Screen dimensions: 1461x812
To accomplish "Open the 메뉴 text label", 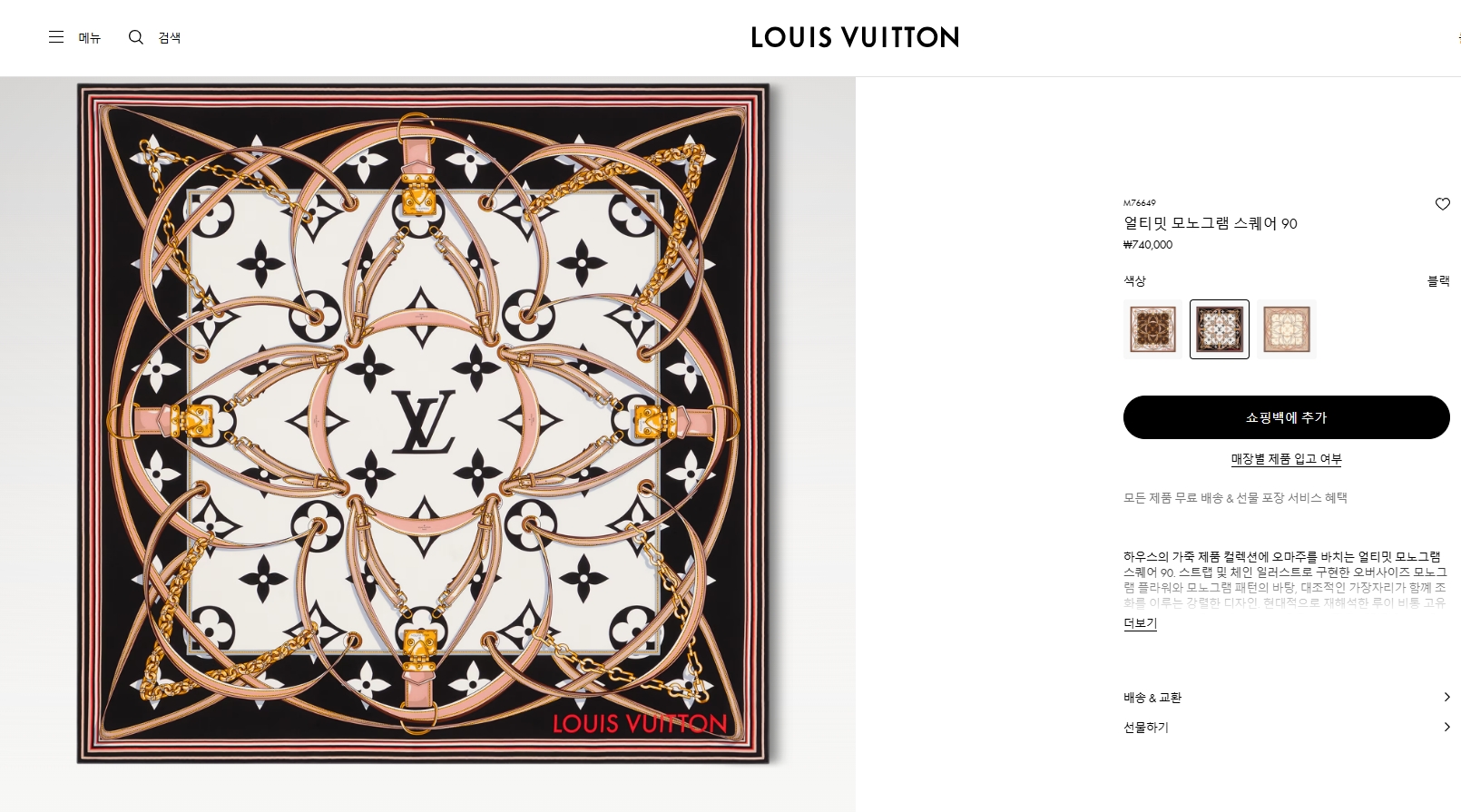I will (90, 38).
